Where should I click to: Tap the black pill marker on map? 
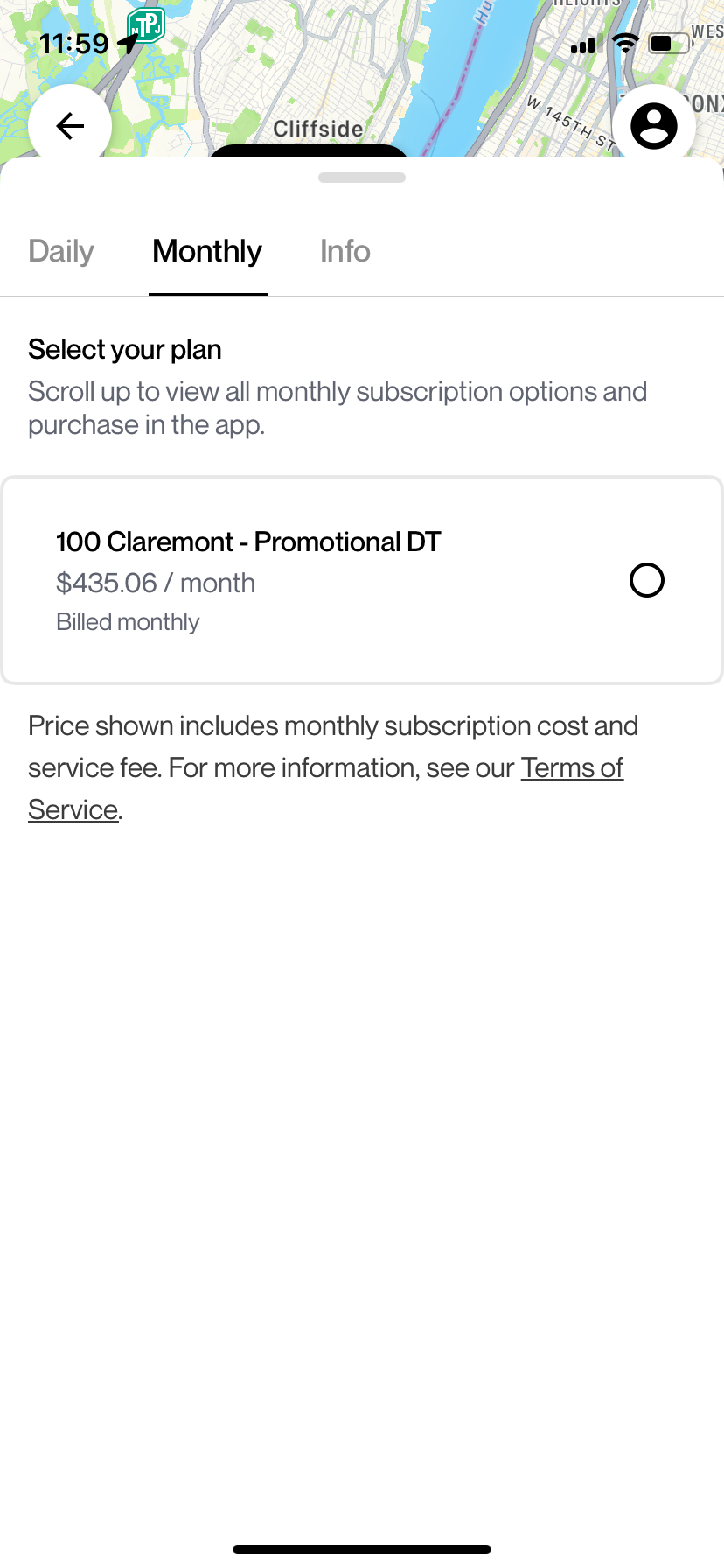[308, 150]
